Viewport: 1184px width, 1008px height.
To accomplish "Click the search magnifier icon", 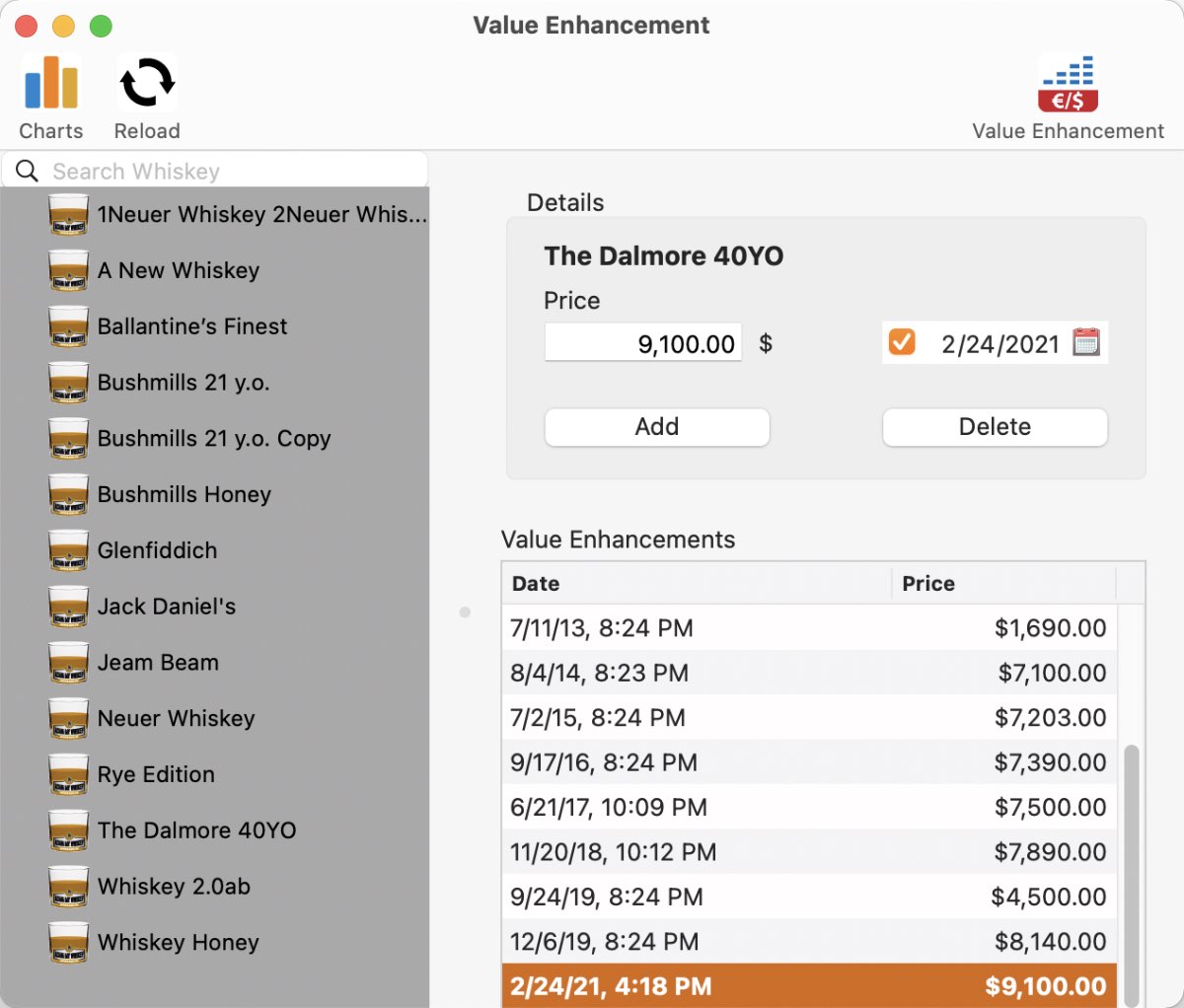I will (x=28, y=171).
